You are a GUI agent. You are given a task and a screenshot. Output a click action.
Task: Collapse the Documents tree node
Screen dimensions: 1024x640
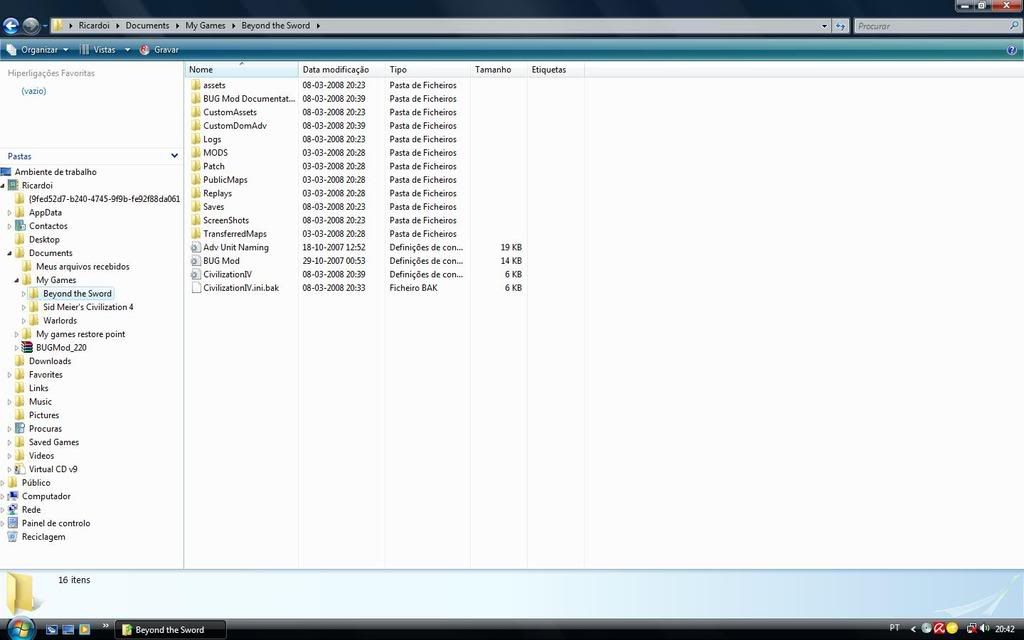tap(10, 253)
